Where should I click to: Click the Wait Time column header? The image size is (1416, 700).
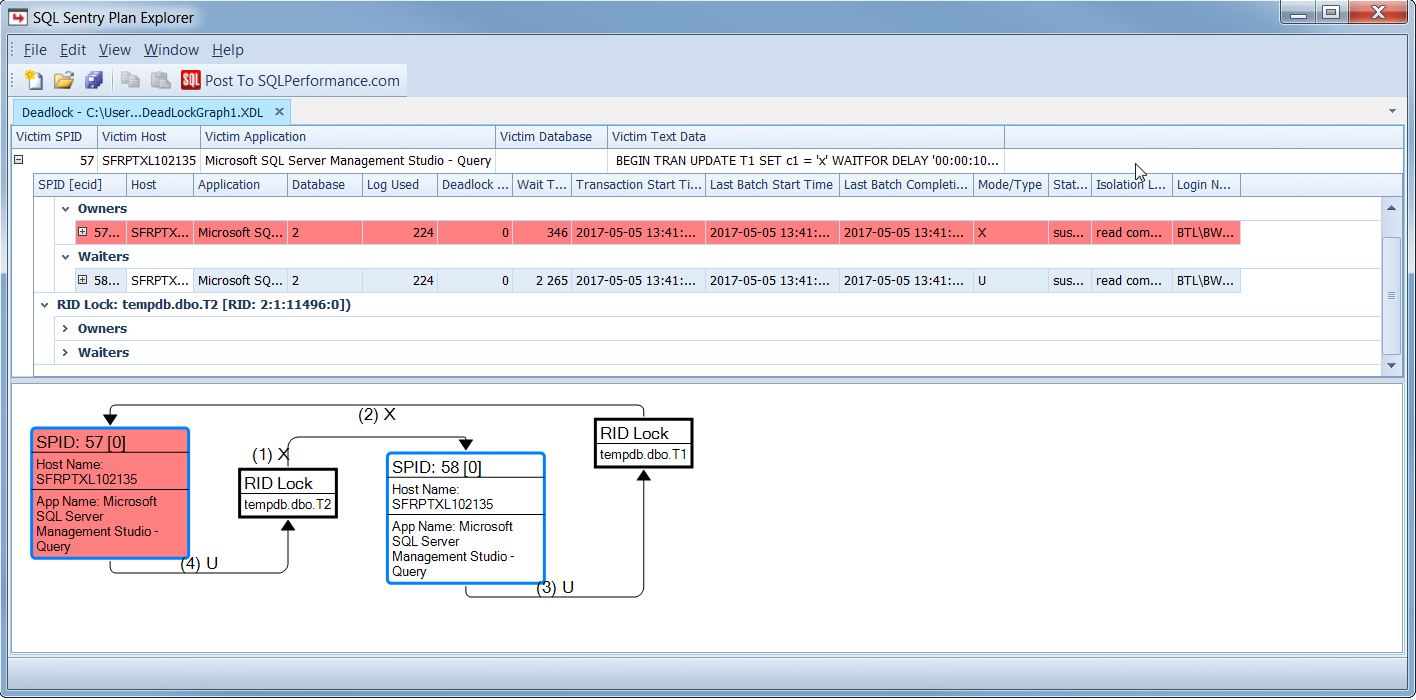click(x=542, y=185)
